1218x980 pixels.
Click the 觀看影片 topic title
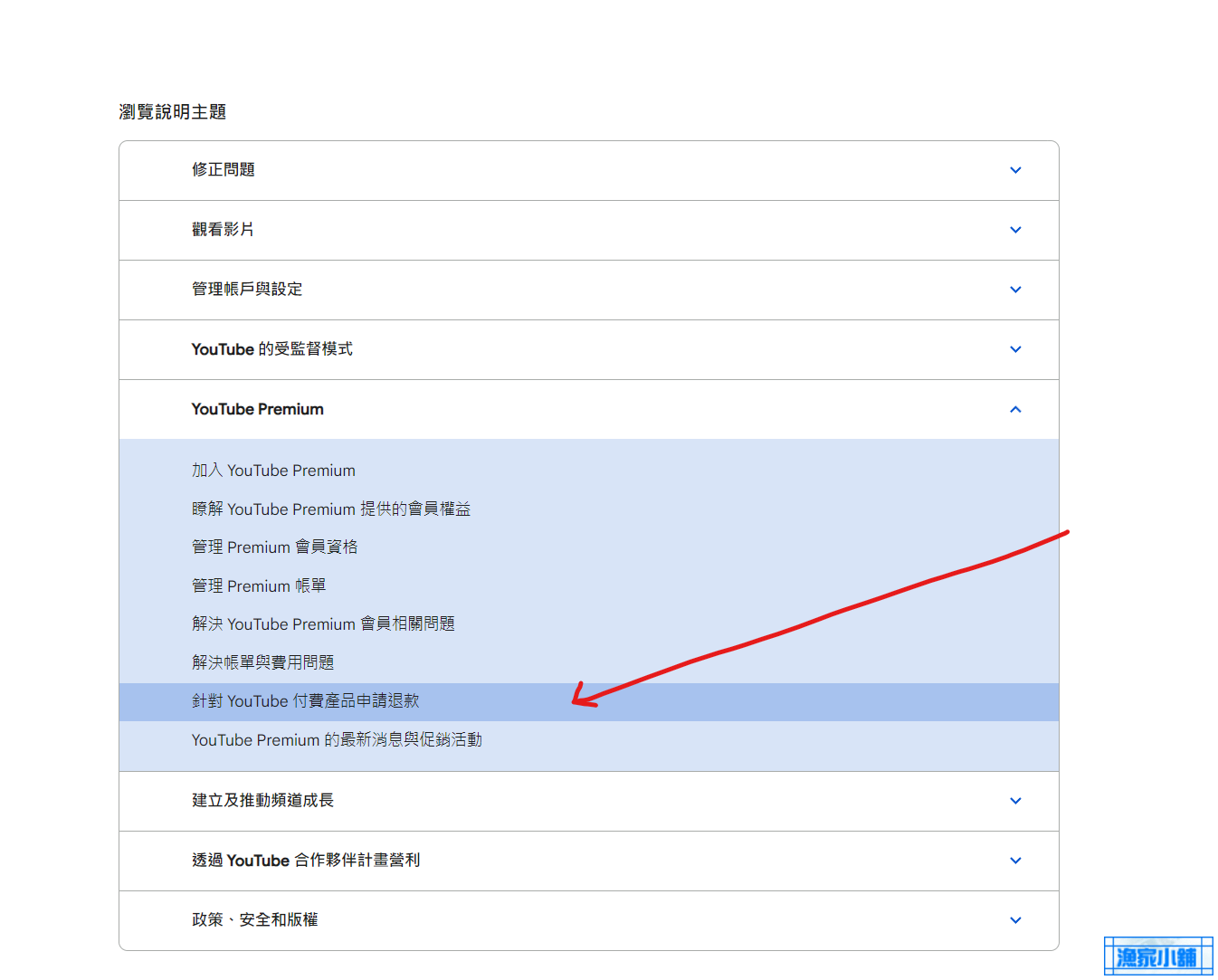224,229
